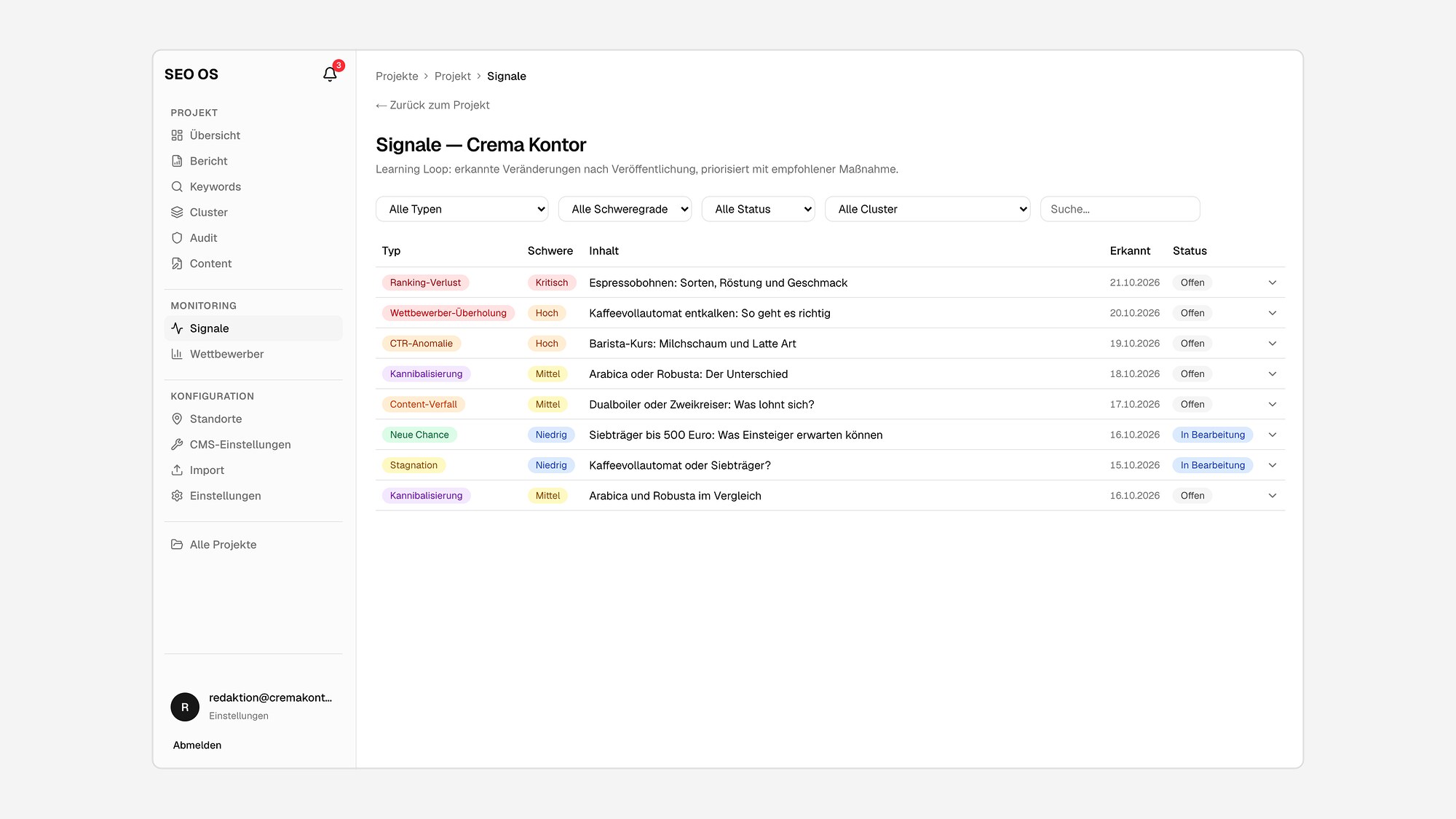Image resolution: width=1456 pixels, height=819 pixels.
Task: Click the Übersicht grid icon
Action: [177, 135]
